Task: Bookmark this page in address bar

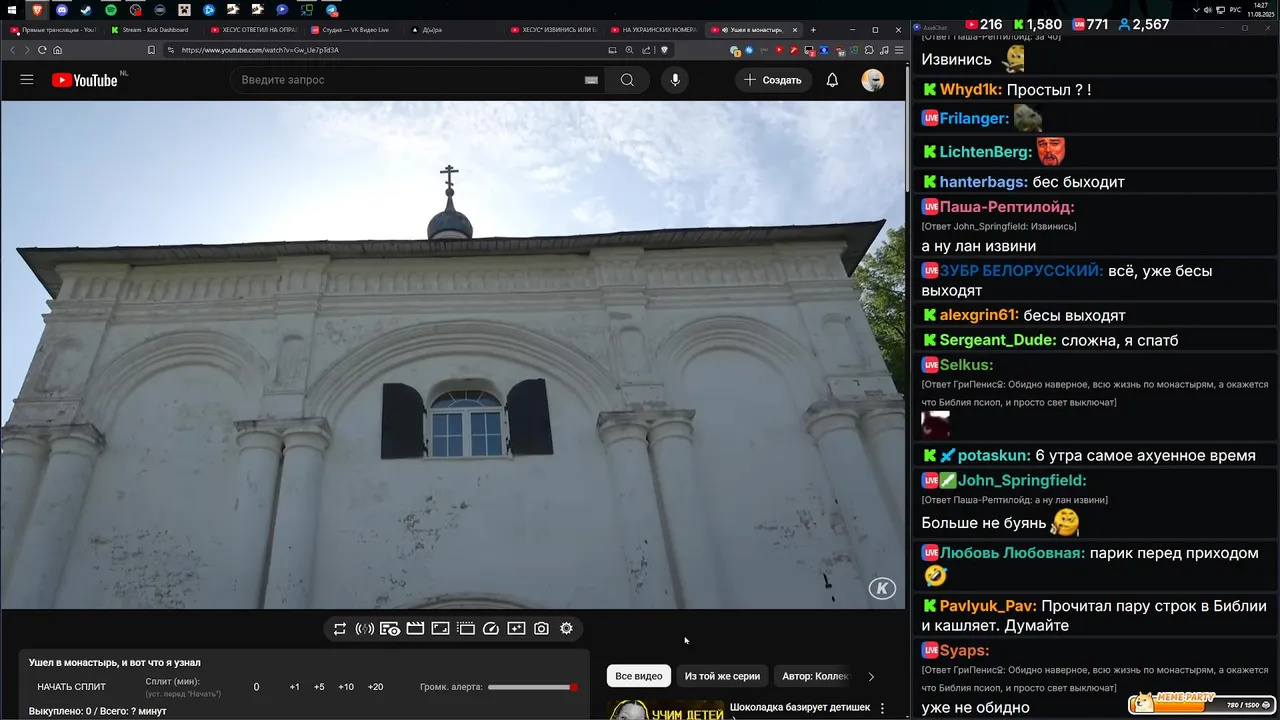Action: (151, 50)
